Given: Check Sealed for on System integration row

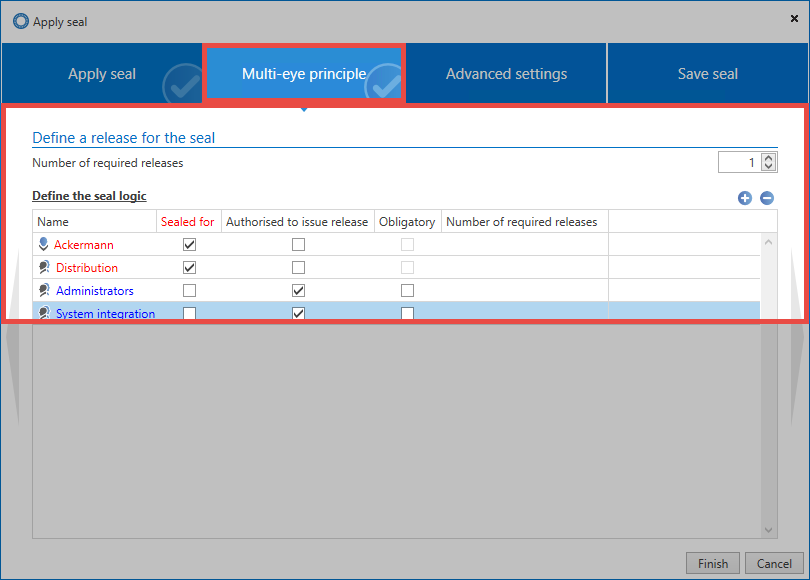Looking at the screenshot, I should (190, 313).
